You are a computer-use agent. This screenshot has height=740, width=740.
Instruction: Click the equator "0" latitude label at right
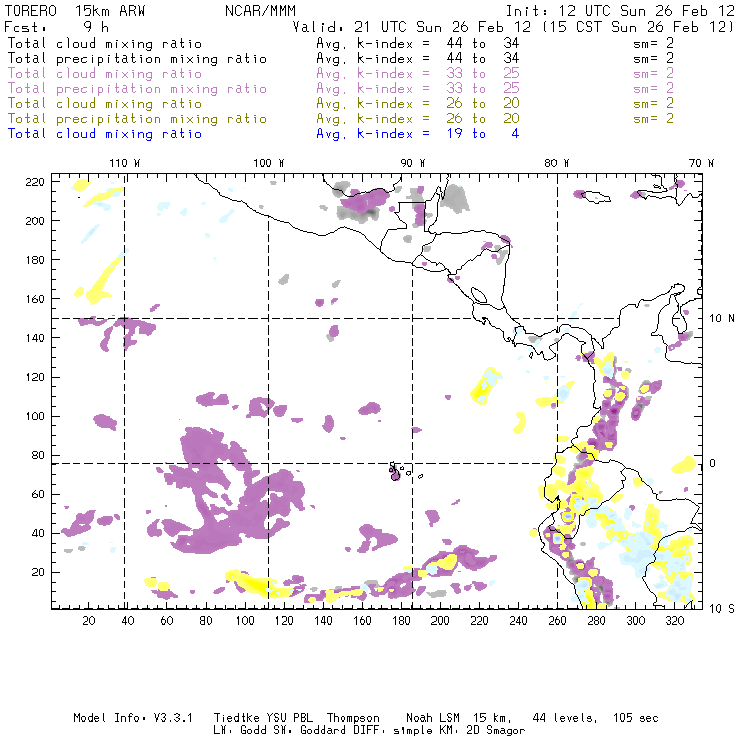(x=712, y=463)
